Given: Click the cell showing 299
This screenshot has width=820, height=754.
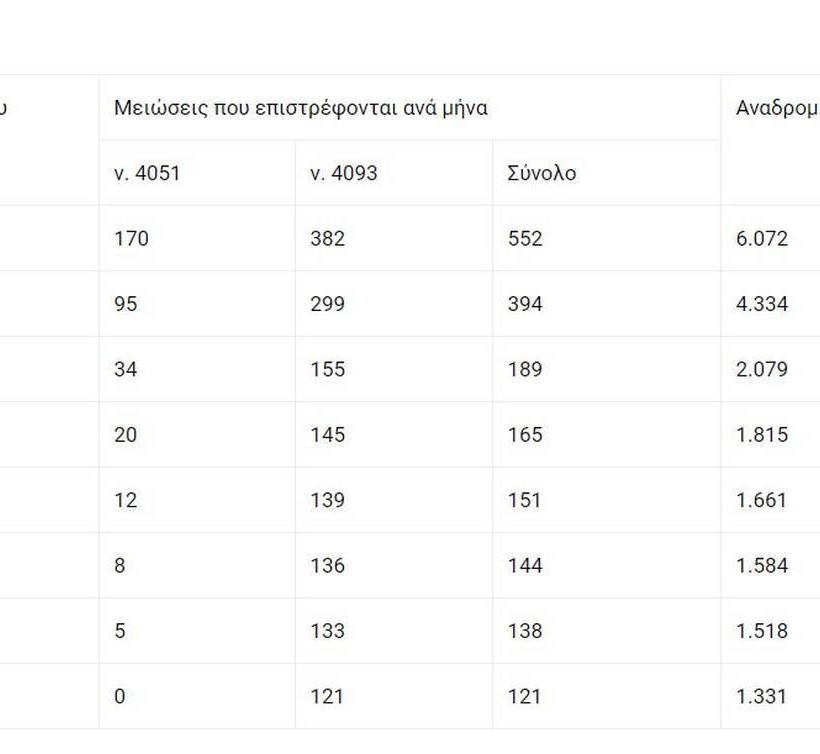Looking at the screenshot, I should [327, 303].
